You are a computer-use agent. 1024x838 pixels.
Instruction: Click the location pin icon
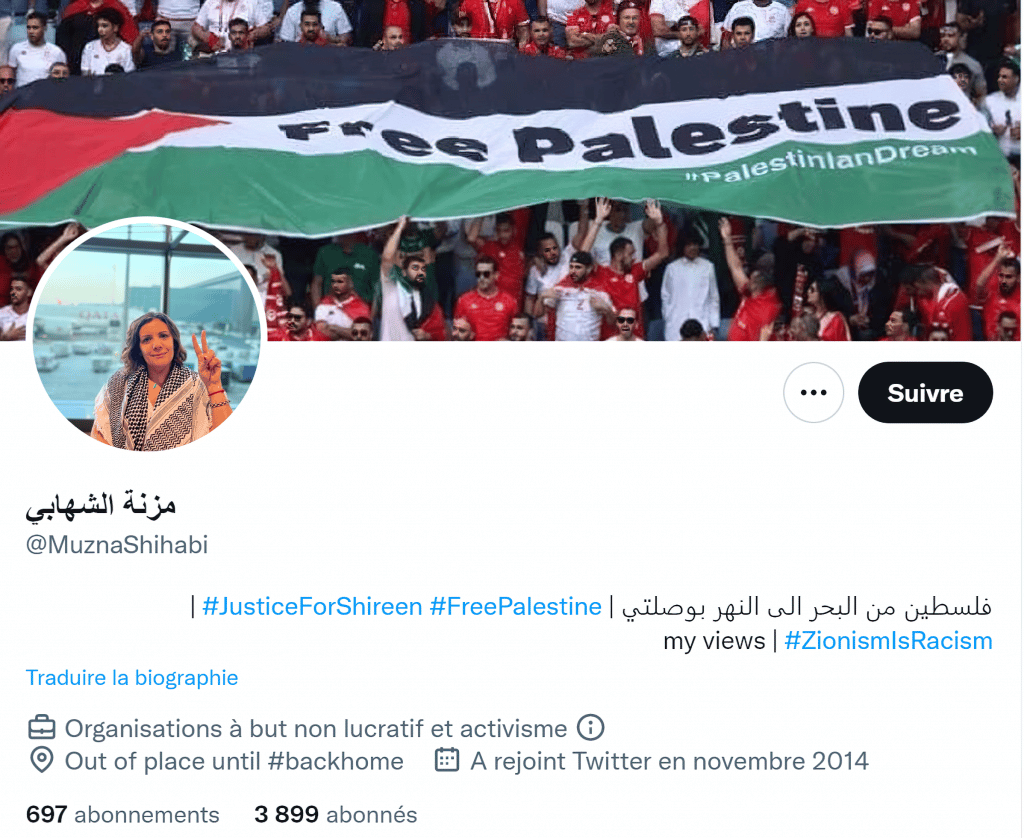pyautogui.click(x=42, y=760)
